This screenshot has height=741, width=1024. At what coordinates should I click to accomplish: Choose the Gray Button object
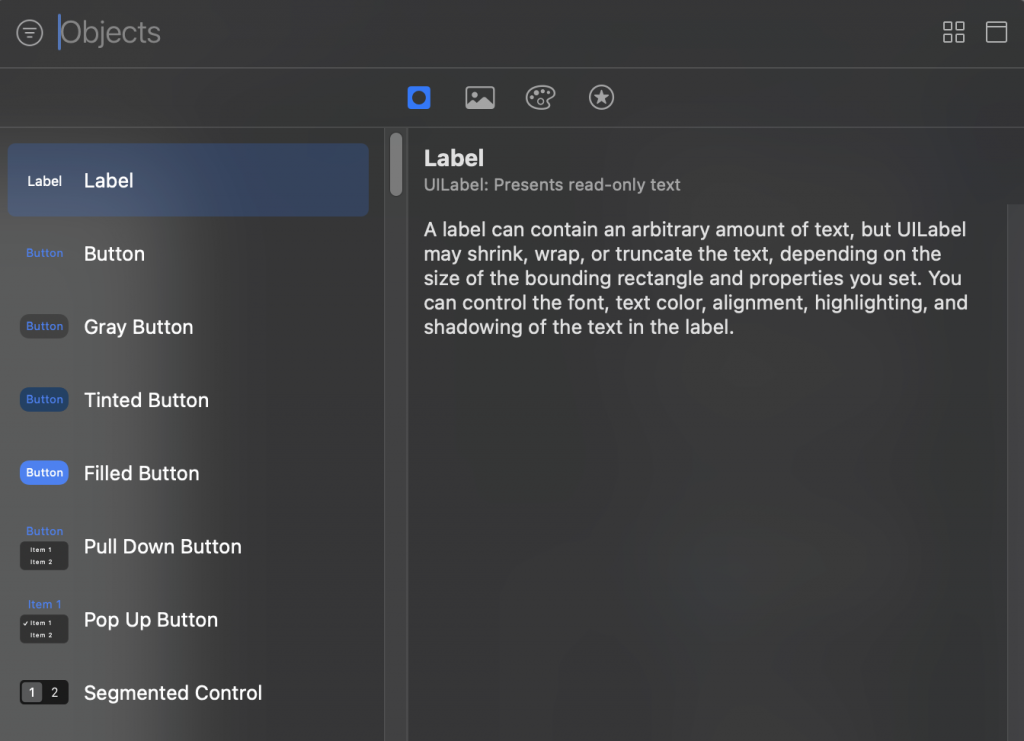[x=188, y=327]
